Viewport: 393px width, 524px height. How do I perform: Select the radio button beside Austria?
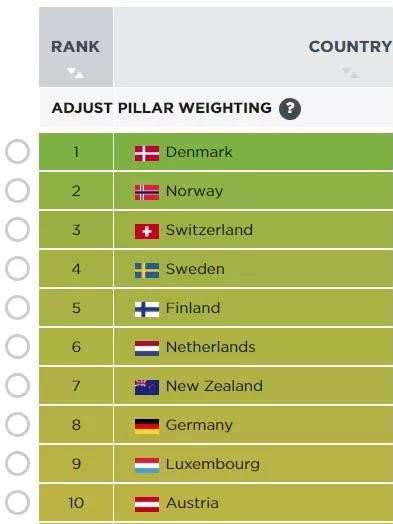pyautogui.click(x=17, y=503)
